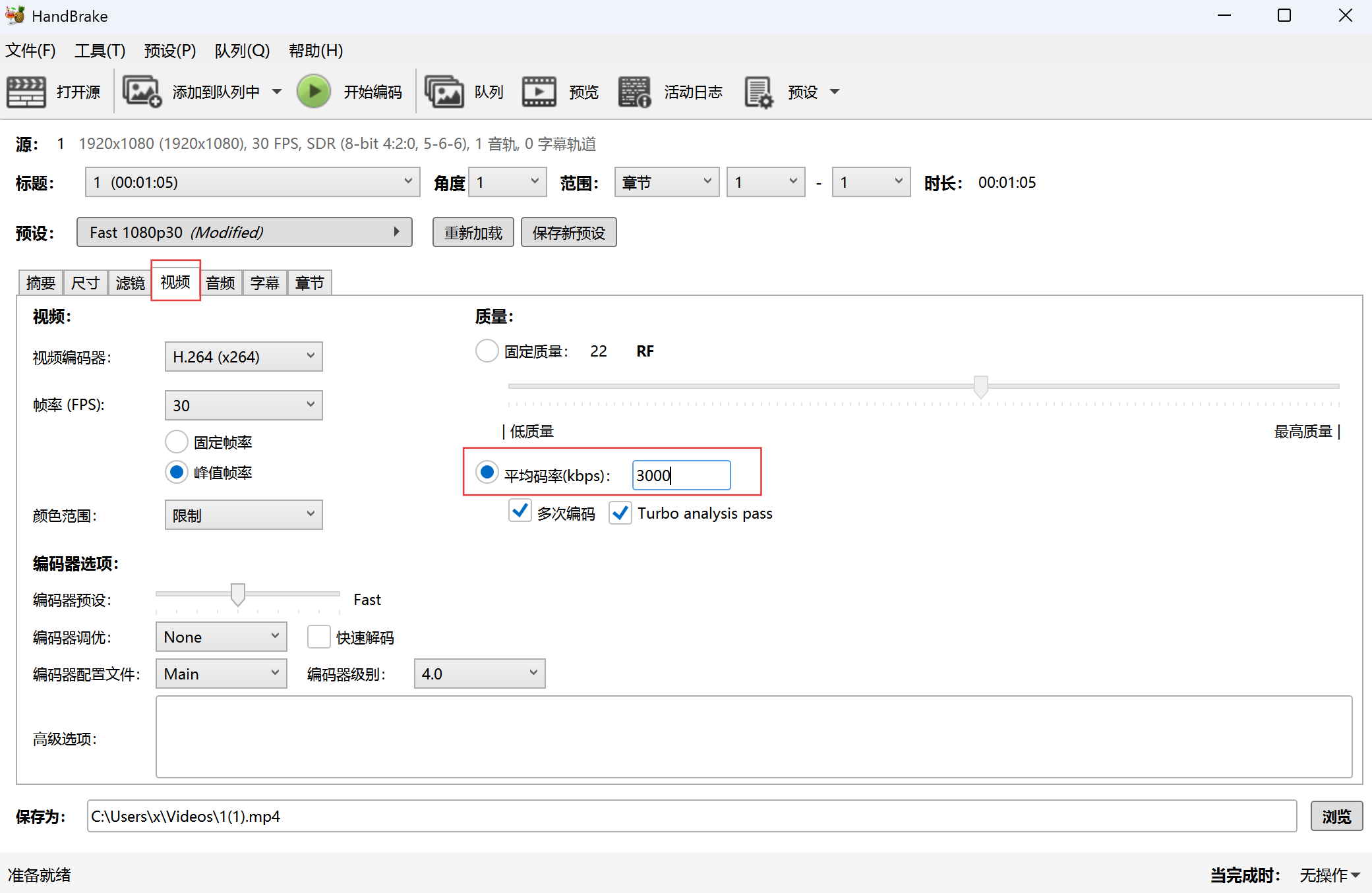The height and width of the screenshot is (893, 1372).
Task: Click the encoder preset Fast slider handle
Action: [238, 594]
